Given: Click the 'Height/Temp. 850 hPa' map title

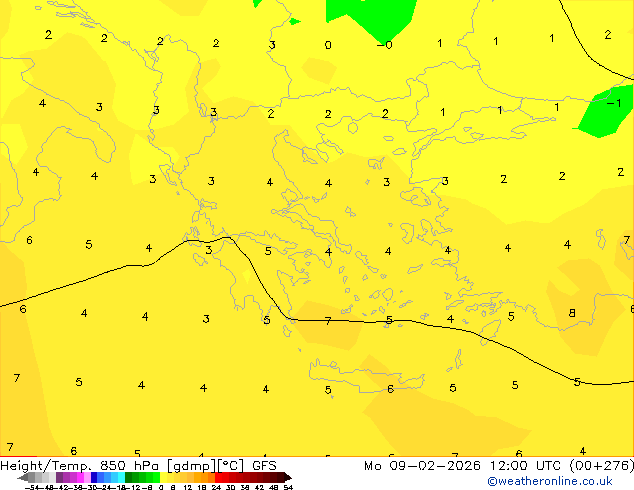Looking at the screenshot, I should click(x=80, y=466).
